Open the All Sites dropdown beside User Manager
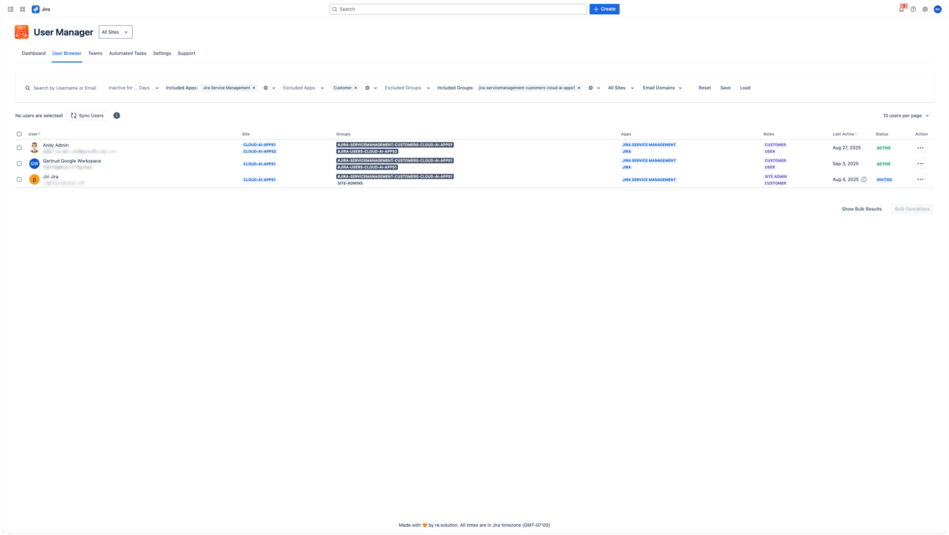 click(116, 32)
